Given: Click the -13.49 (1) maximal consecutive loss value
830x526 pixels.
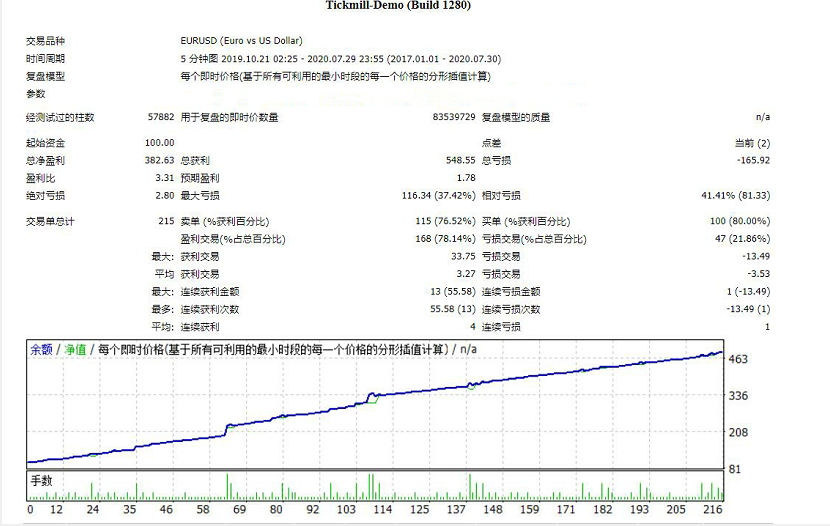Looking at the screenshot, I should pos(748,309).
